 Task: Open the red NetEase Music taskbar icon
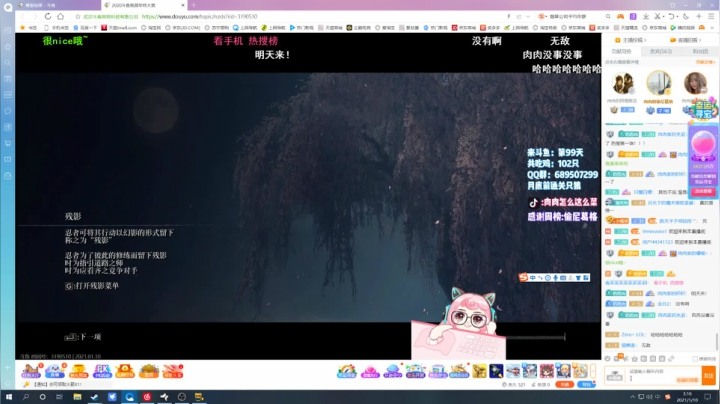pyautogui.click(x=147, y=397)
